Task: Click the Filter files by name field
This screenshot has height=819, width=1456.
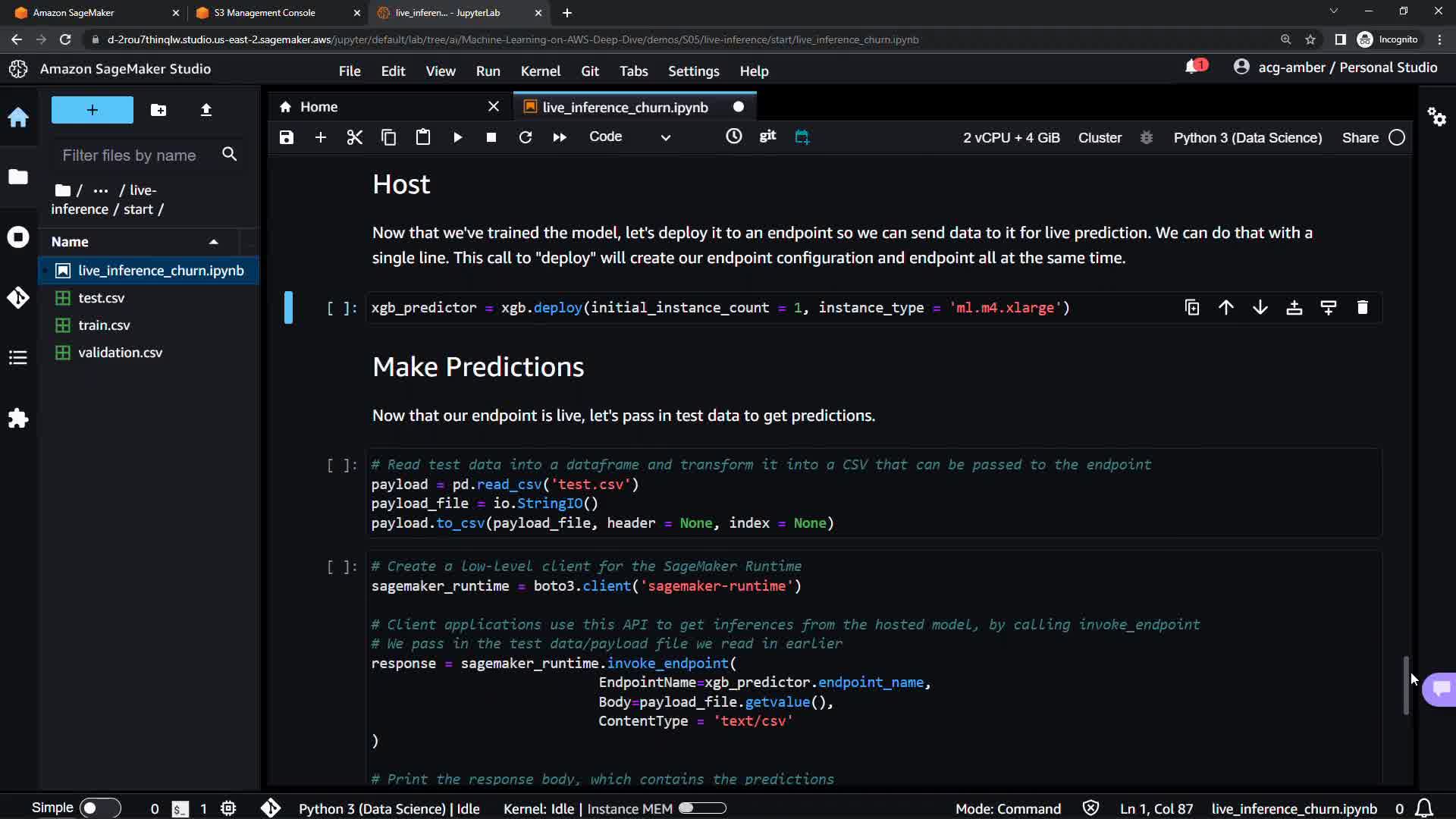Action: [x=130, y=155]
